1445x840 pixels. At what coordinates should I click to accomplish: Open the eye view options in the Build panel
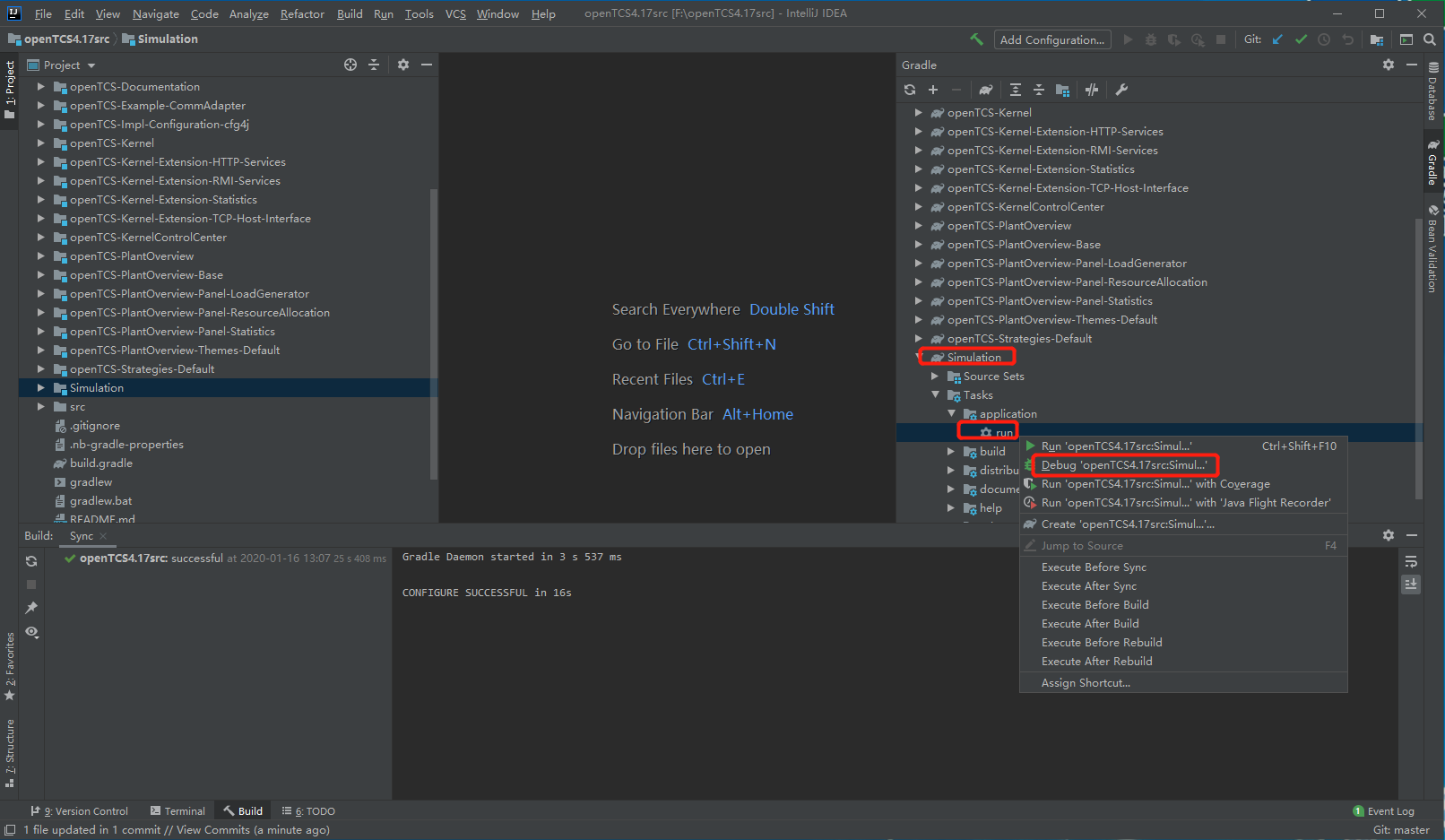31,632
